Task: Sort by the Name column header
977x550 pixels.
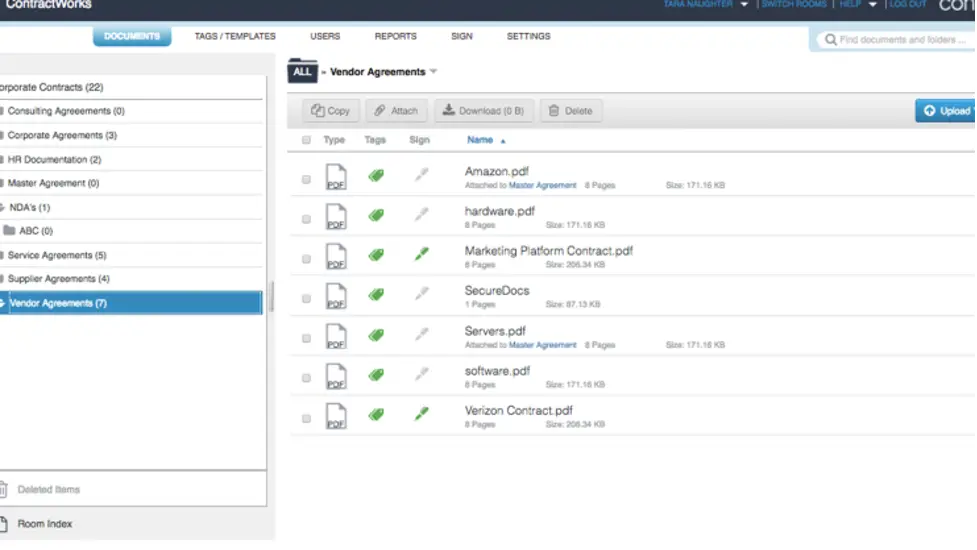Action: (x=480, y=140)
